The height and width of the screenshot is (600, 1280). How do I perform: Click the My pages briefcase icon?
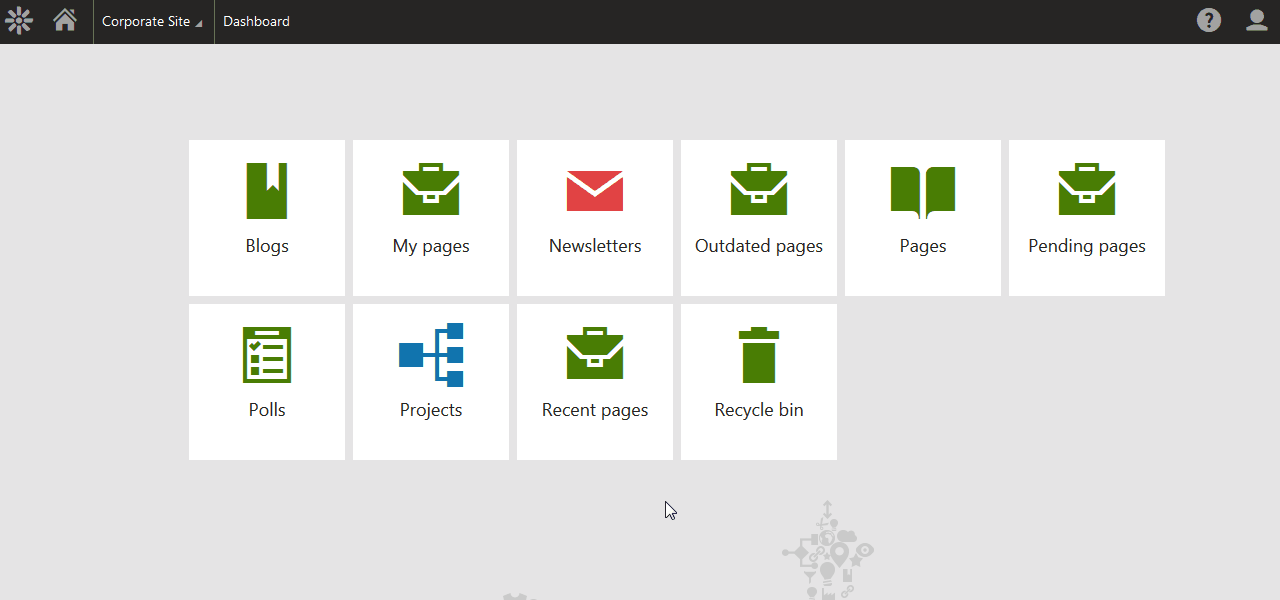[431, 189]
